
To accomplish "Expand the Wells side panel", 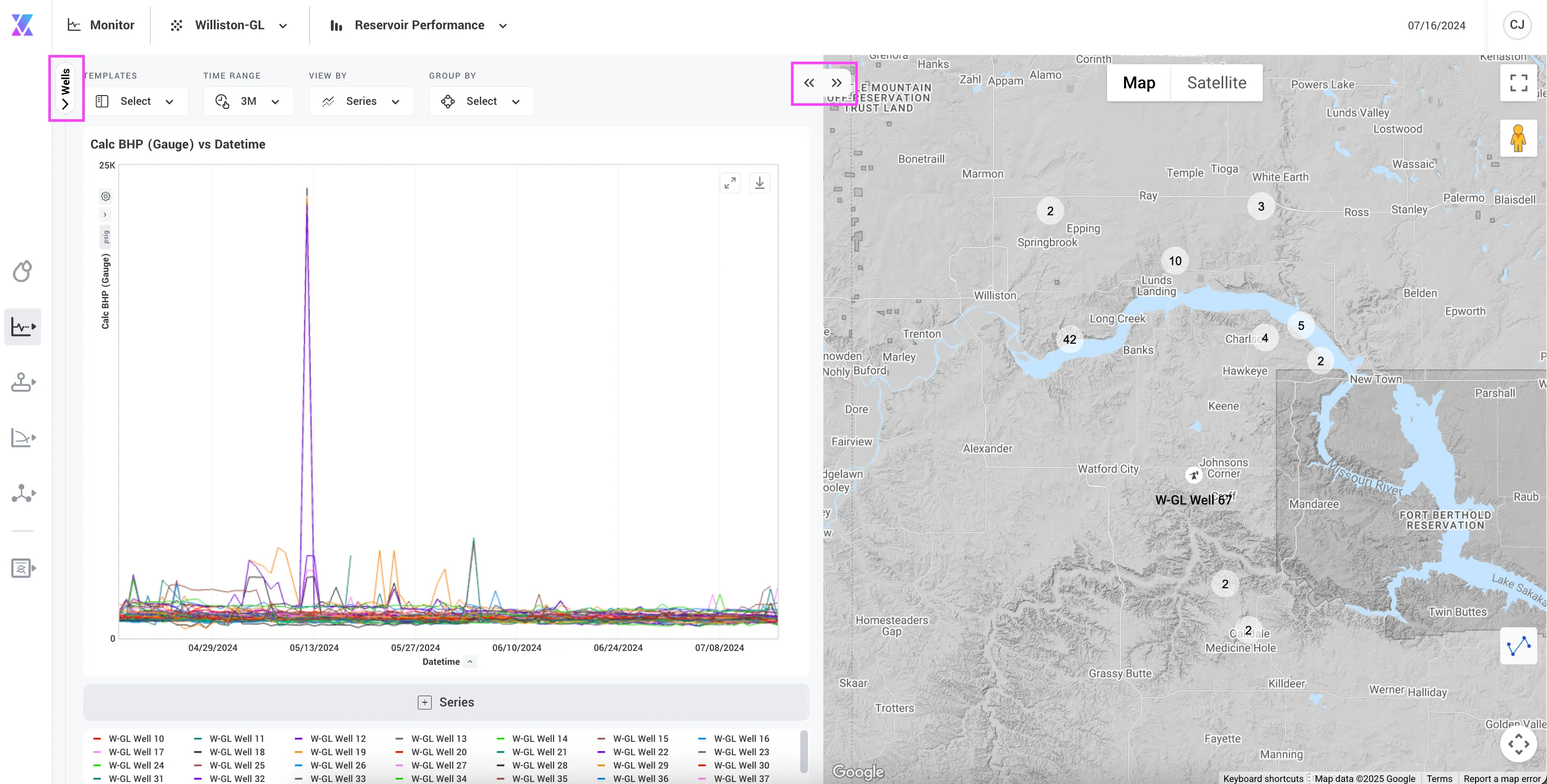I will (65, 88).
